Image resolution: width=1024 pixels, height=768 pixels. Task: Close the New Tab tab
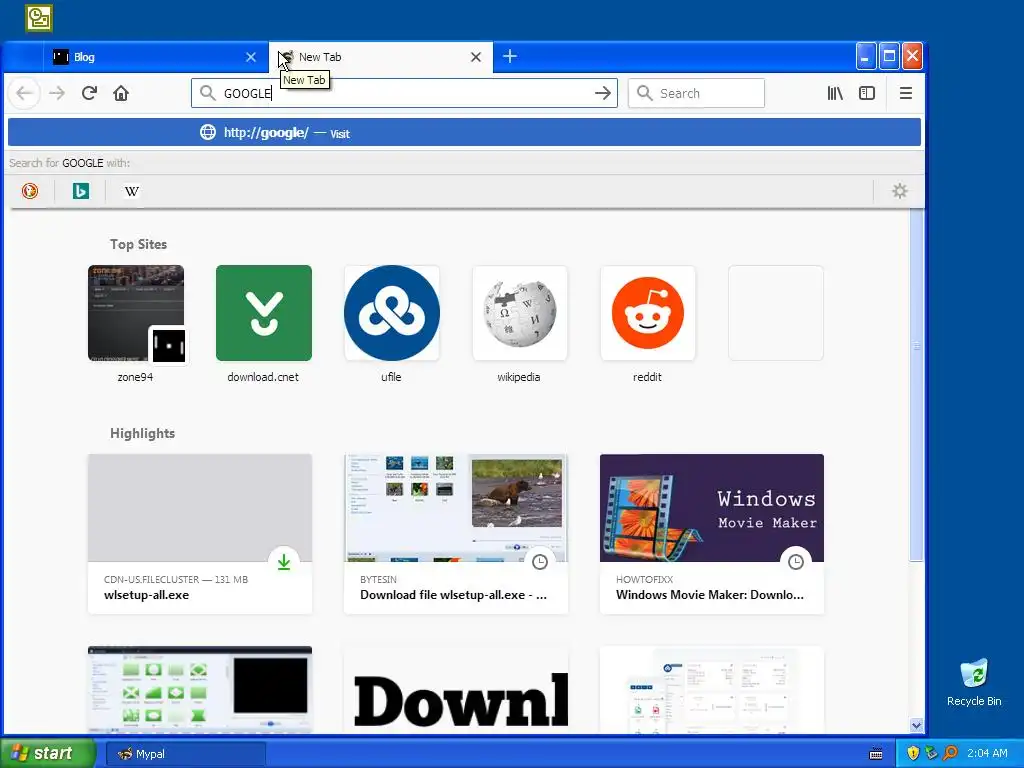pyautogui.click(x=476, y=57)
